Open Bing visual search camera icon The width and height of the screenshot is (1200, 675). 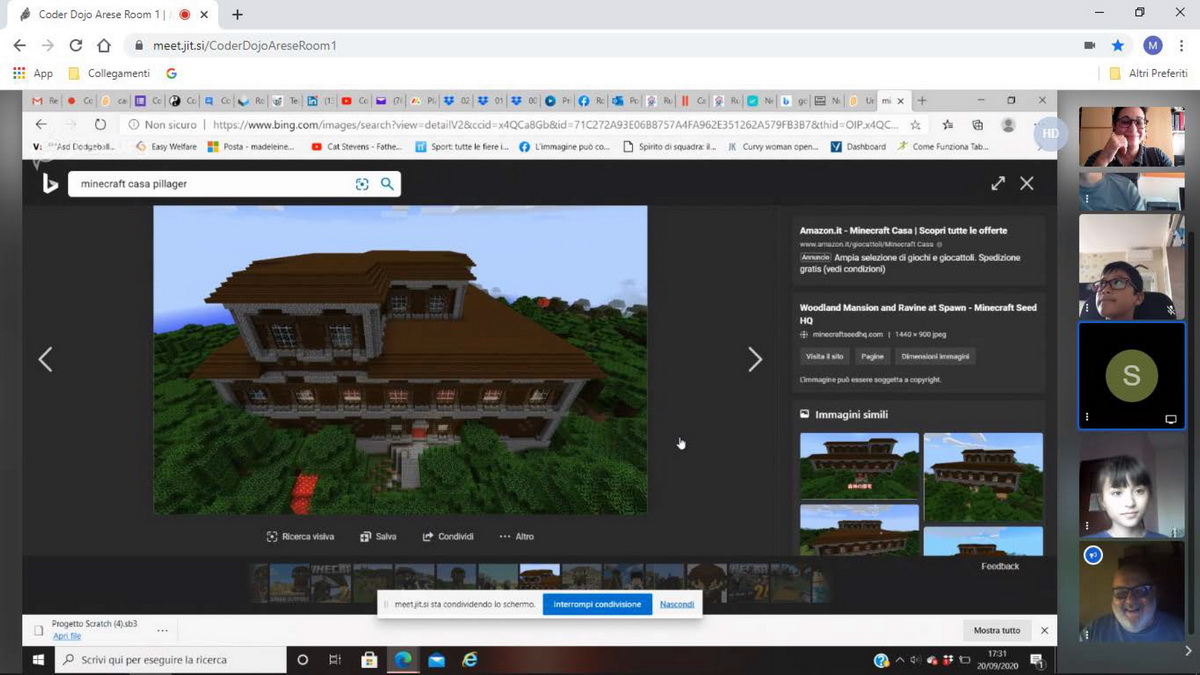362,184
